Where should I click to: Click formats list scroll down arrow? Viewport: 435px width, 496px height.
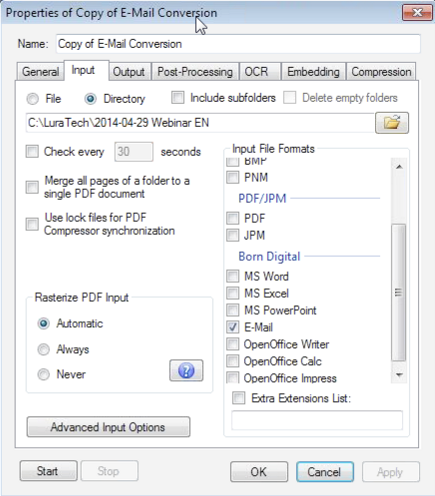click(399, 375)
